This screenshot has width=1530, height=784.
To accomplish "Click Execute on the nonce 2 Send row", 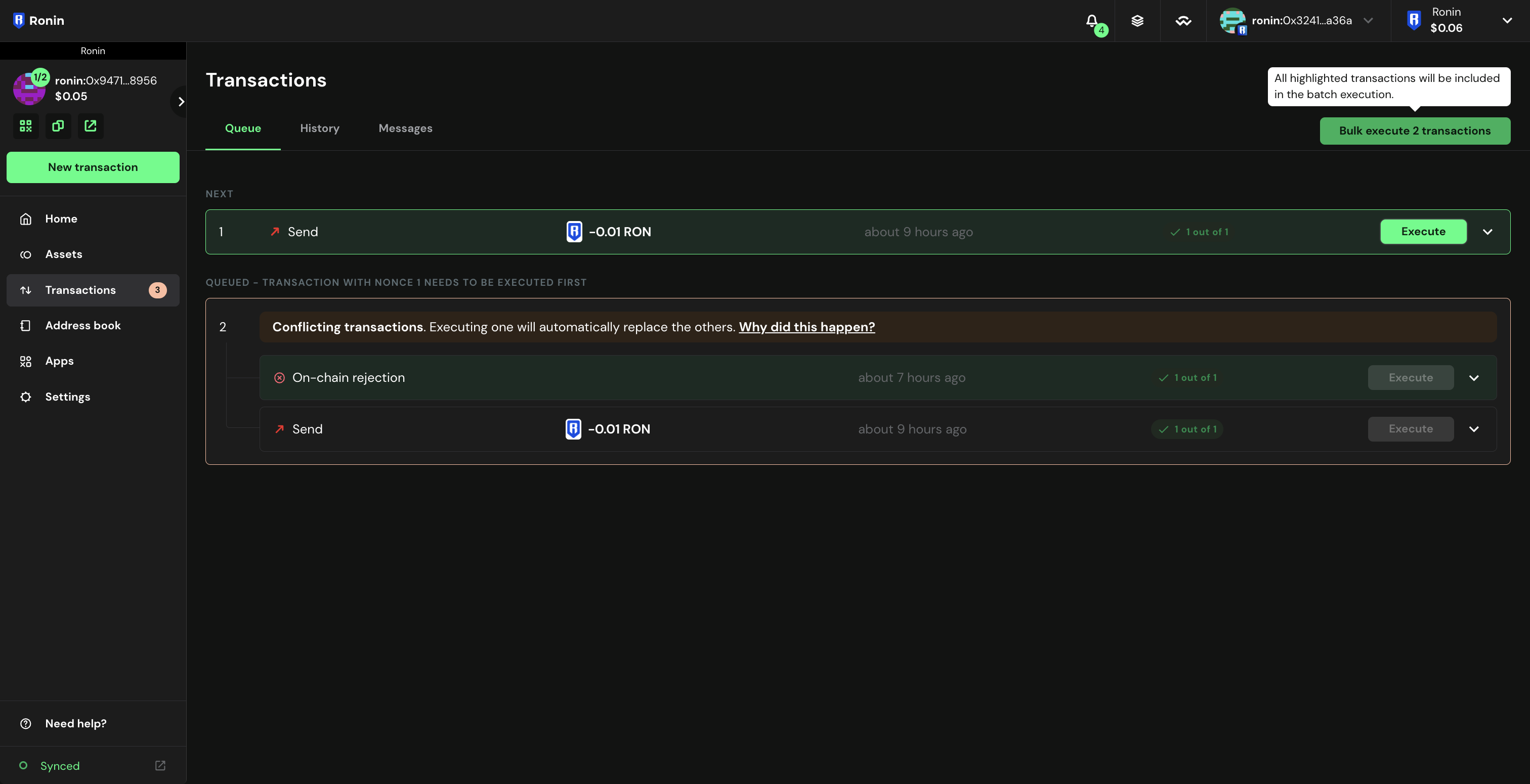I will pos(1411,429).
